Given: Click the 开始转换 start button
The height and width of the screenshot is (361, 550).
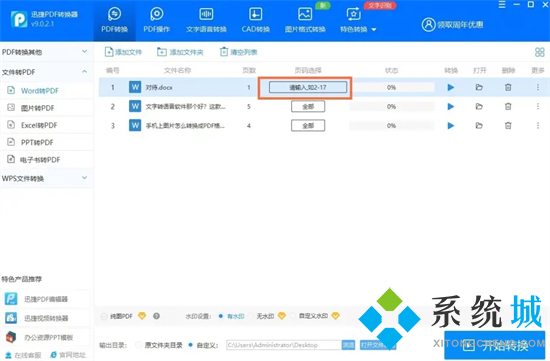Looking at the screenshot, I should pos(495,345).
